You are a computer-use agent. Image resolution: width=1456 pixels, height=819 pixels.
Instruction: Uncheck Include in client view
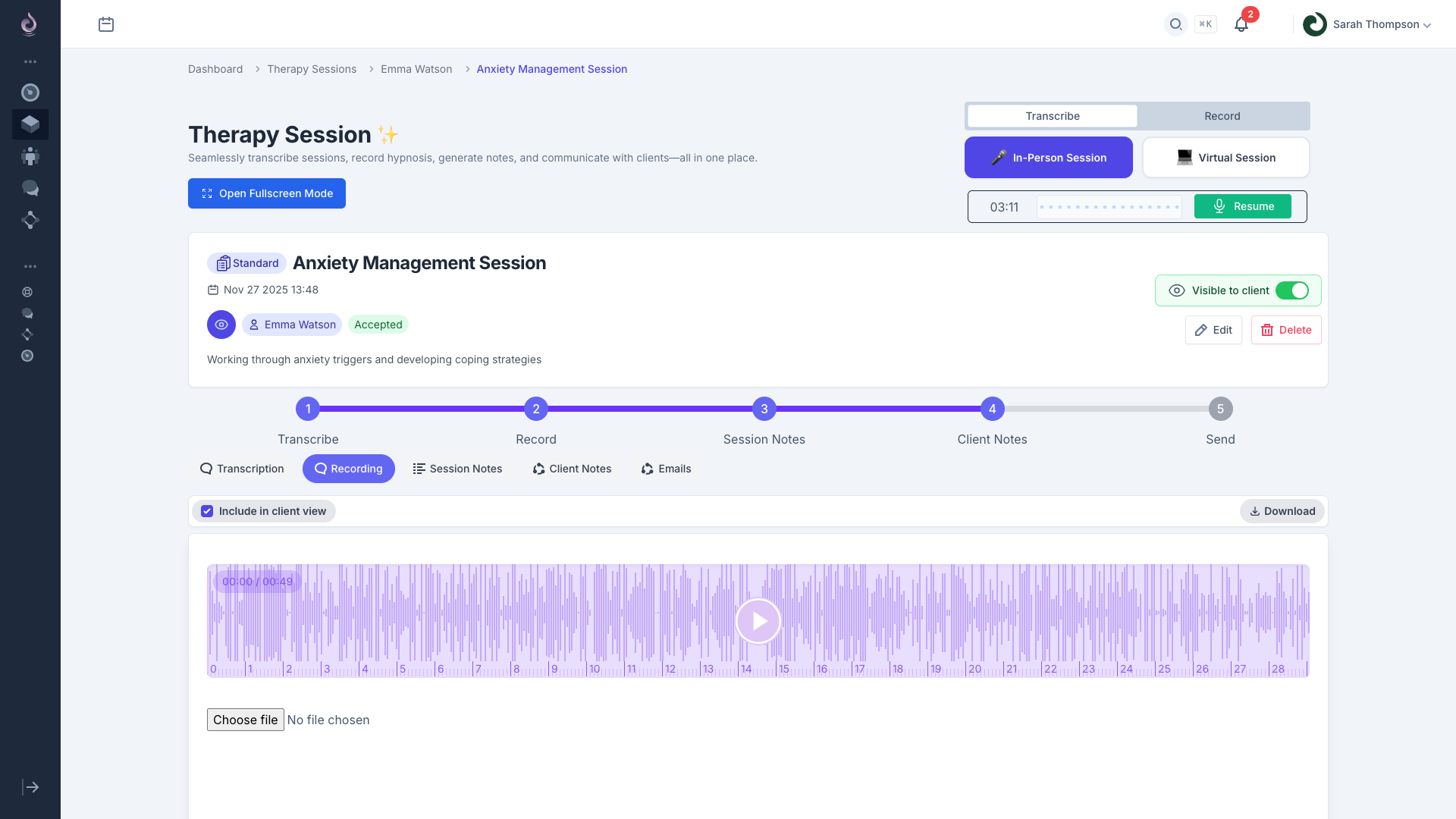[x=206, y=510]
